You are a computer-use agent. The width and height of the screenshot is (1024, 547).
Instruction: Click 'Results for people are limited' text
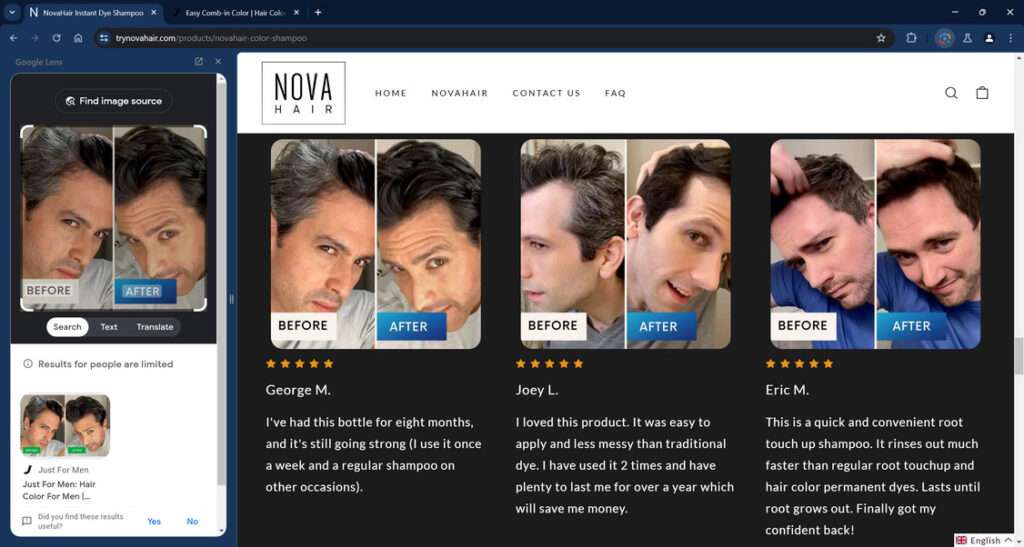pos(106,364)
